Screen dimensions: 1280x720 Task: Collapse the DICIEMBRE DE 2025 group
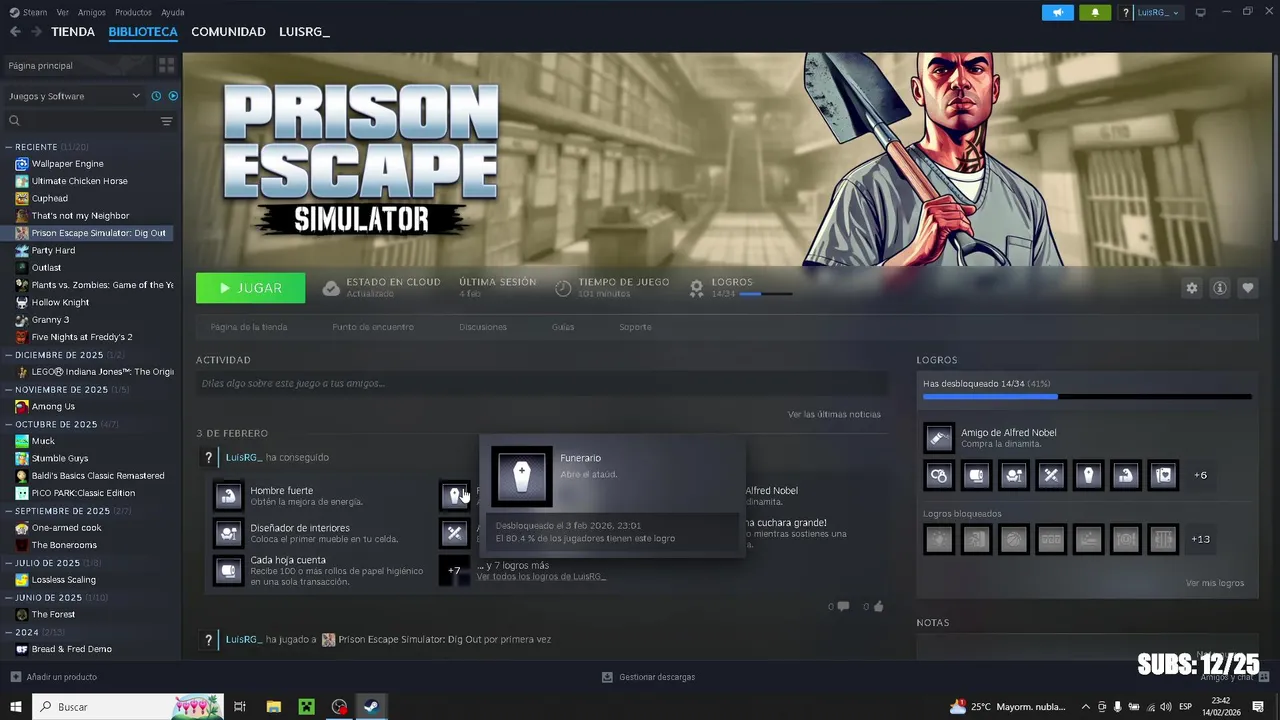[9, 355]
